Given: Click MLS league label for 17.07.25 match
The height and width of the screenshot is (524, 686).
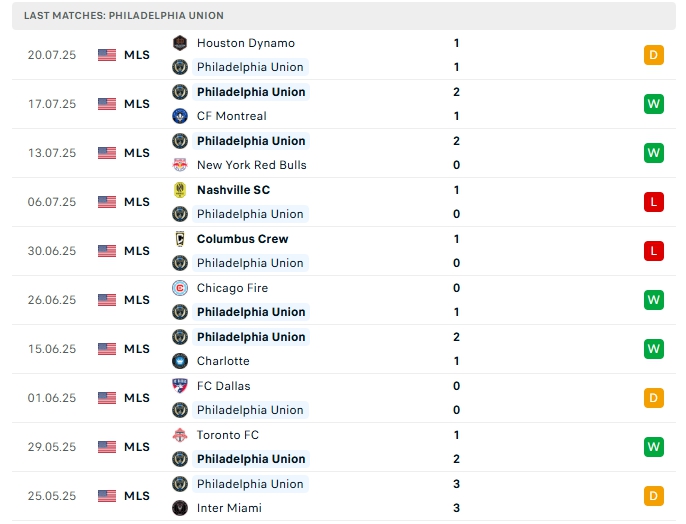Looking at the screenshot, I should [x=137, y=104].
